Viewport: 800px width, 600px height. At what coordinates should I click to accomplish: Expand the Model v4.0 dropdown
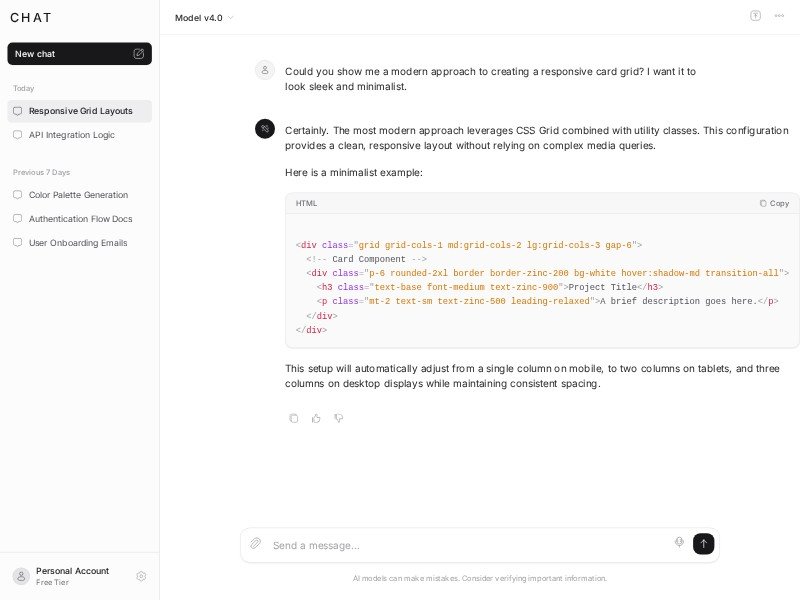(x=204, y=17)
